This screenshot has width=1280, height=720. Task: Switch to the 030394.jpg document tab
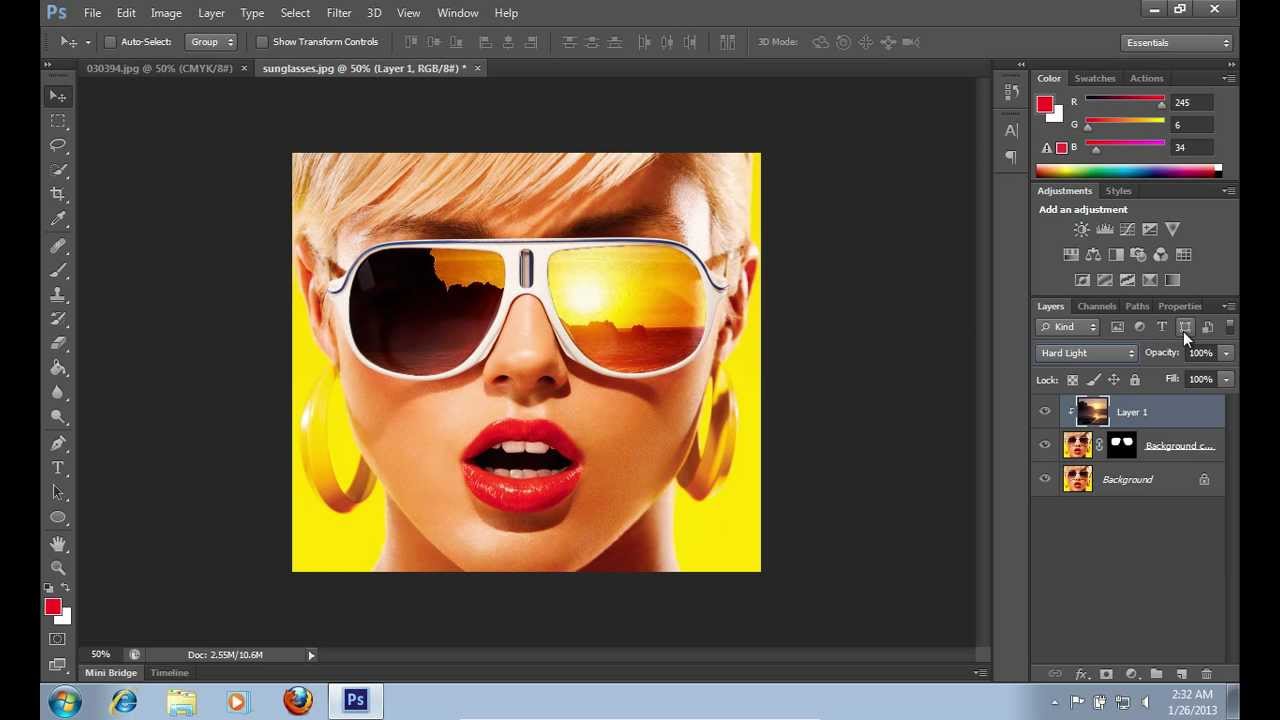(159, 68)
